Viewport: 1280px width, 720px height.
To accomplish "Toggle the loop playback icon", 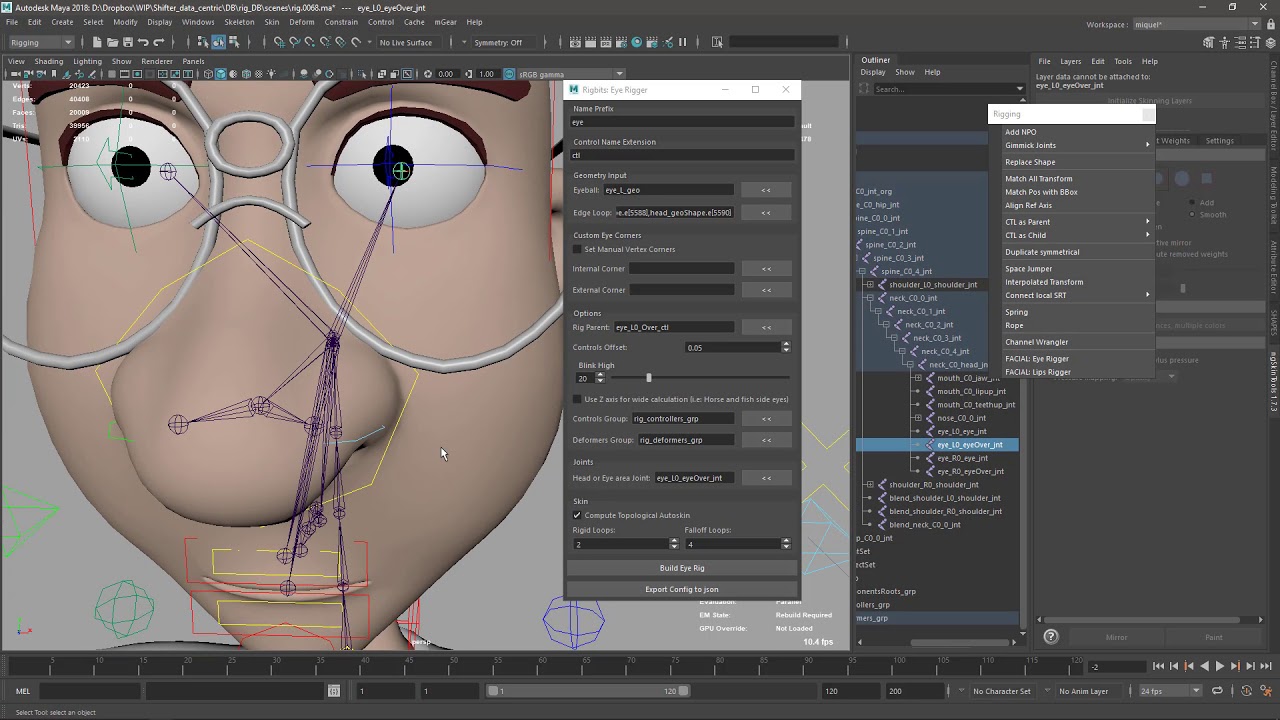I will [x=1217, y=691].
